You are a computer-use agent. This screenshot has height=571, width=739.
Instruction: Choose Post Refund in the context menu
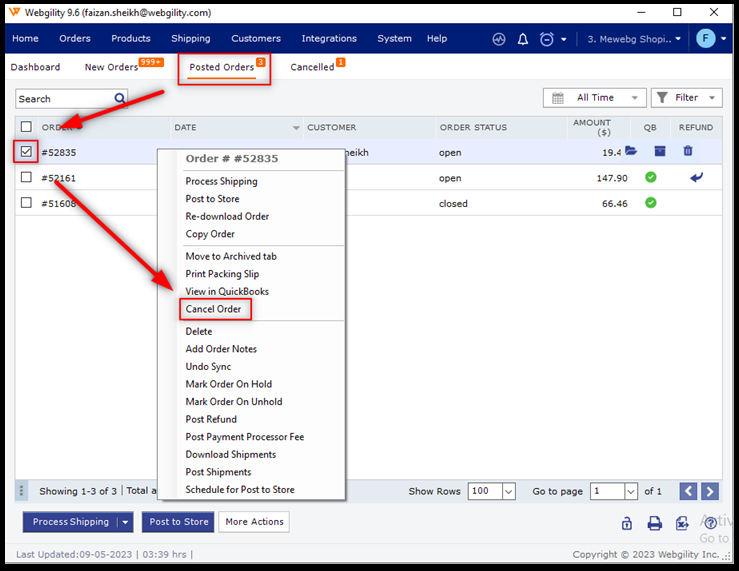[x=211, y=419]
